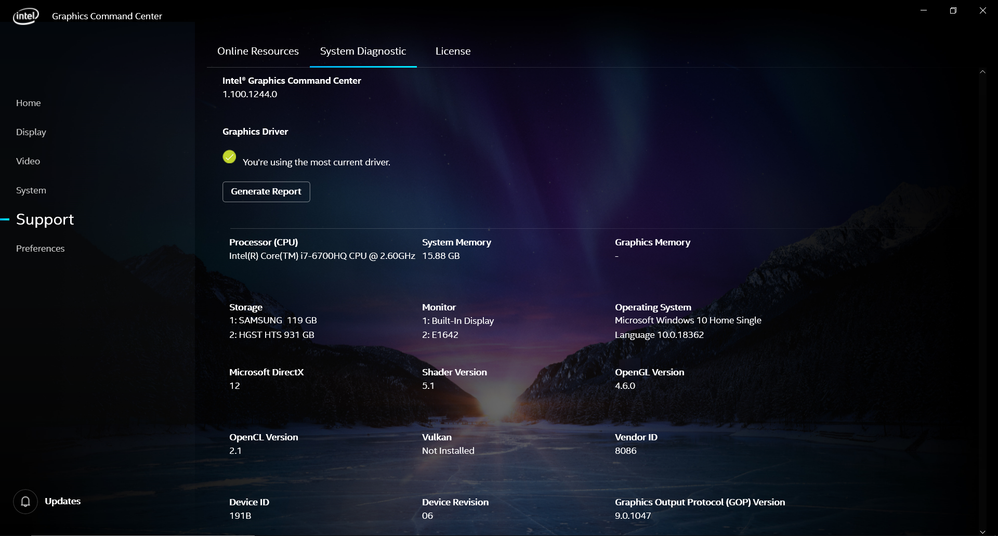Click Vulkan status 'Not Installed'
998x536 pixels.
pos(448,451)
